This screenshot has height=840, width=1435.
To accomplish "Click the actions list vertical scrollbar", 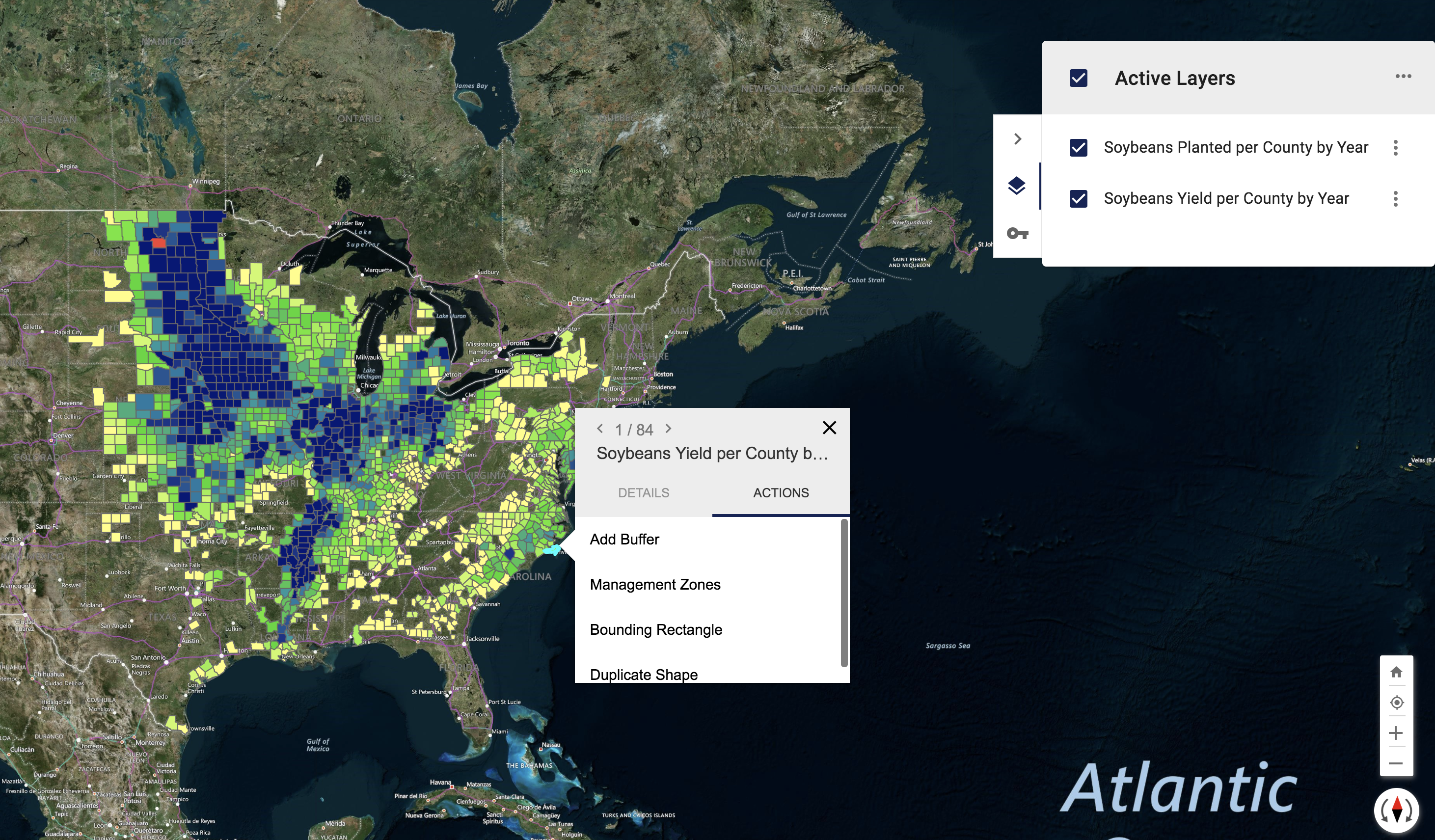I will [844, 592].
